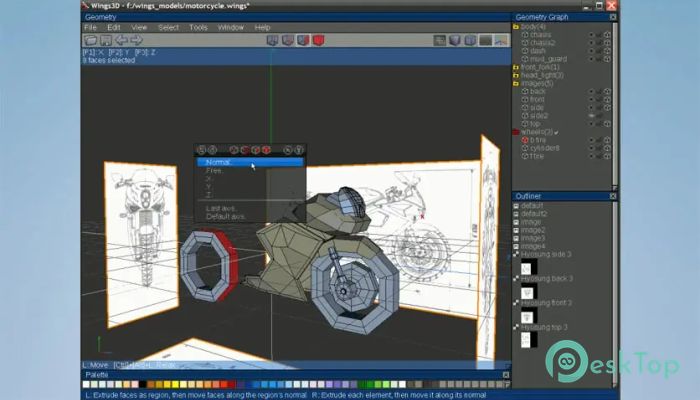This screenshot has width=700, height=400.
Task: Click the orthographic/perspective cube icon
Action: pyautogui.click(x=470, y=40)
